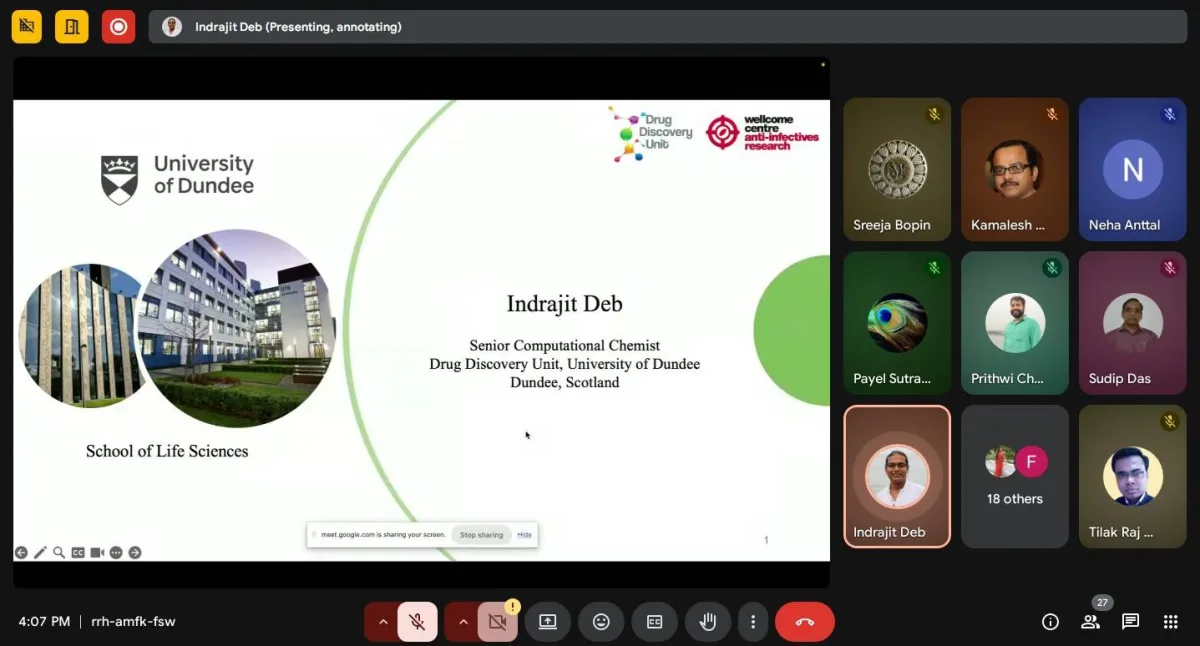The height and width of the screenshot is (646, 1200).
Task: Open the chat messages panel icon
Action: point(1130,622)
